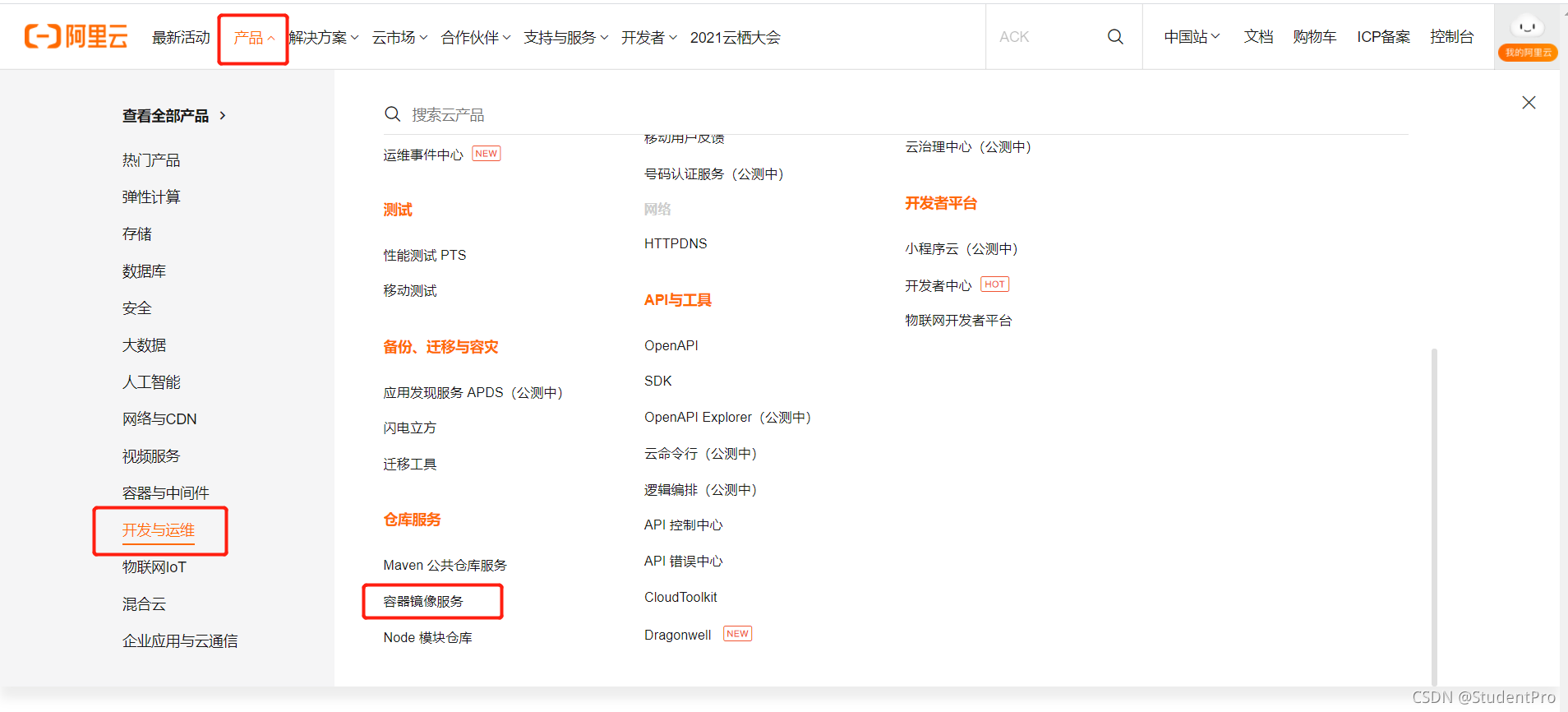The height and width of the screenshot is (712, 1568).
Task: Select 网络与CDN category
Action: [159, 419]
